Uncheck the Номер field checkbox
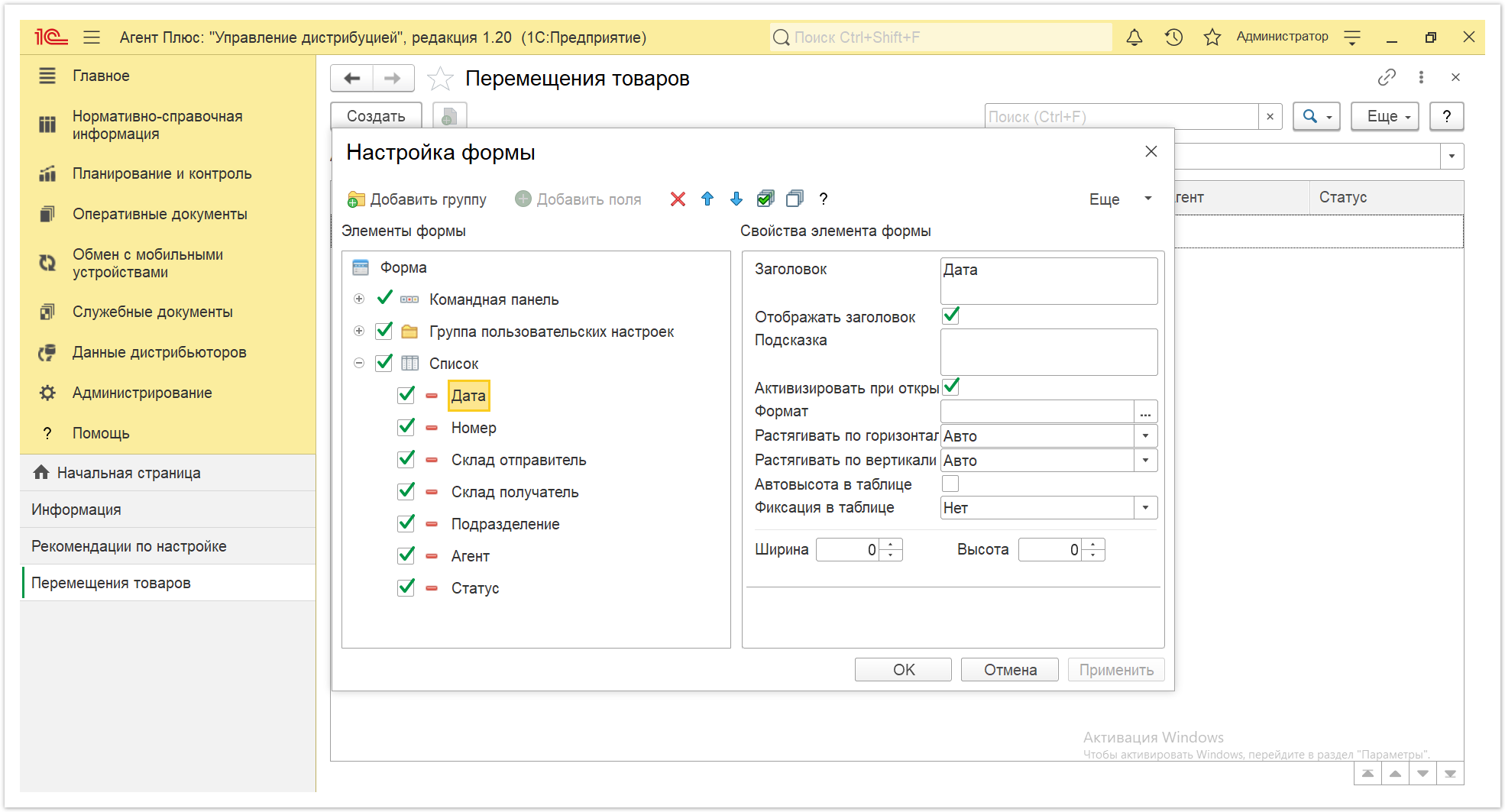Screen dimensions: 1505x812 point(406,427)
